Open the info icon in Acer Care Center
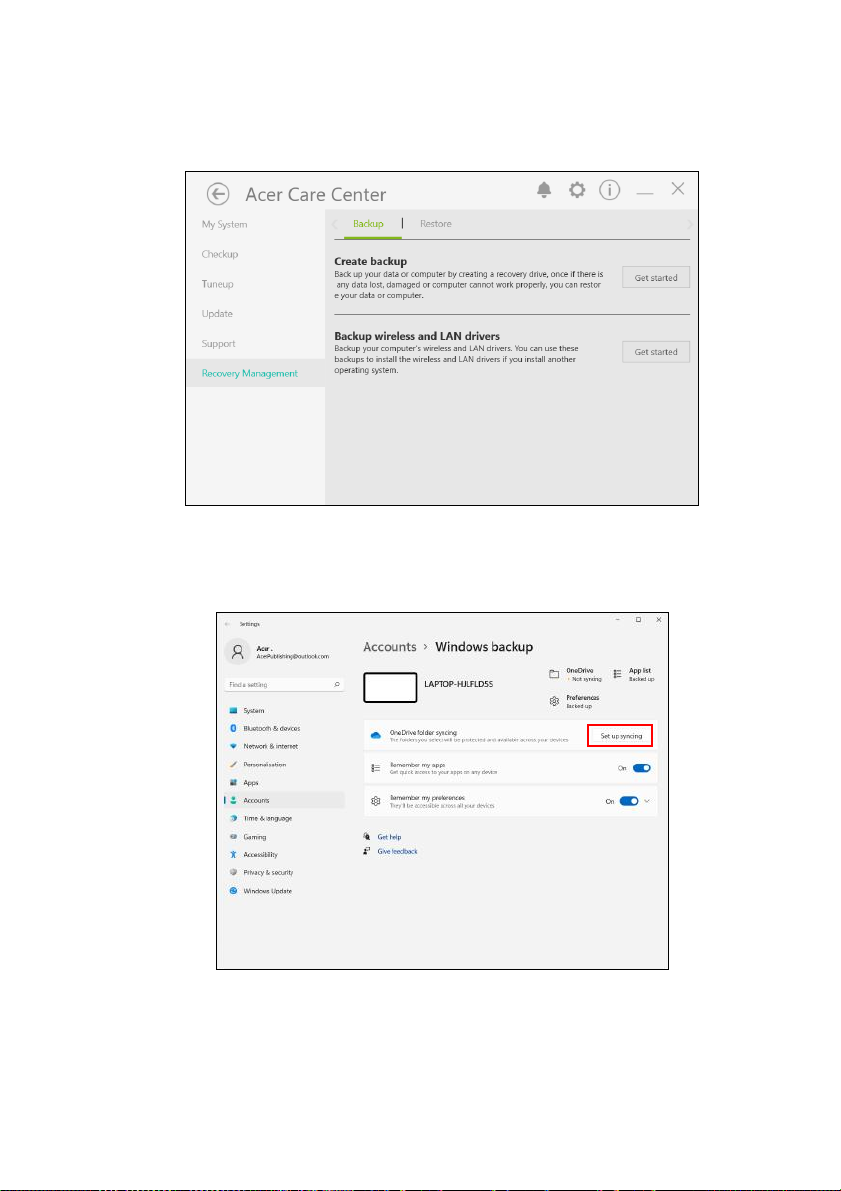The image size is (841, 1191). 609,190
